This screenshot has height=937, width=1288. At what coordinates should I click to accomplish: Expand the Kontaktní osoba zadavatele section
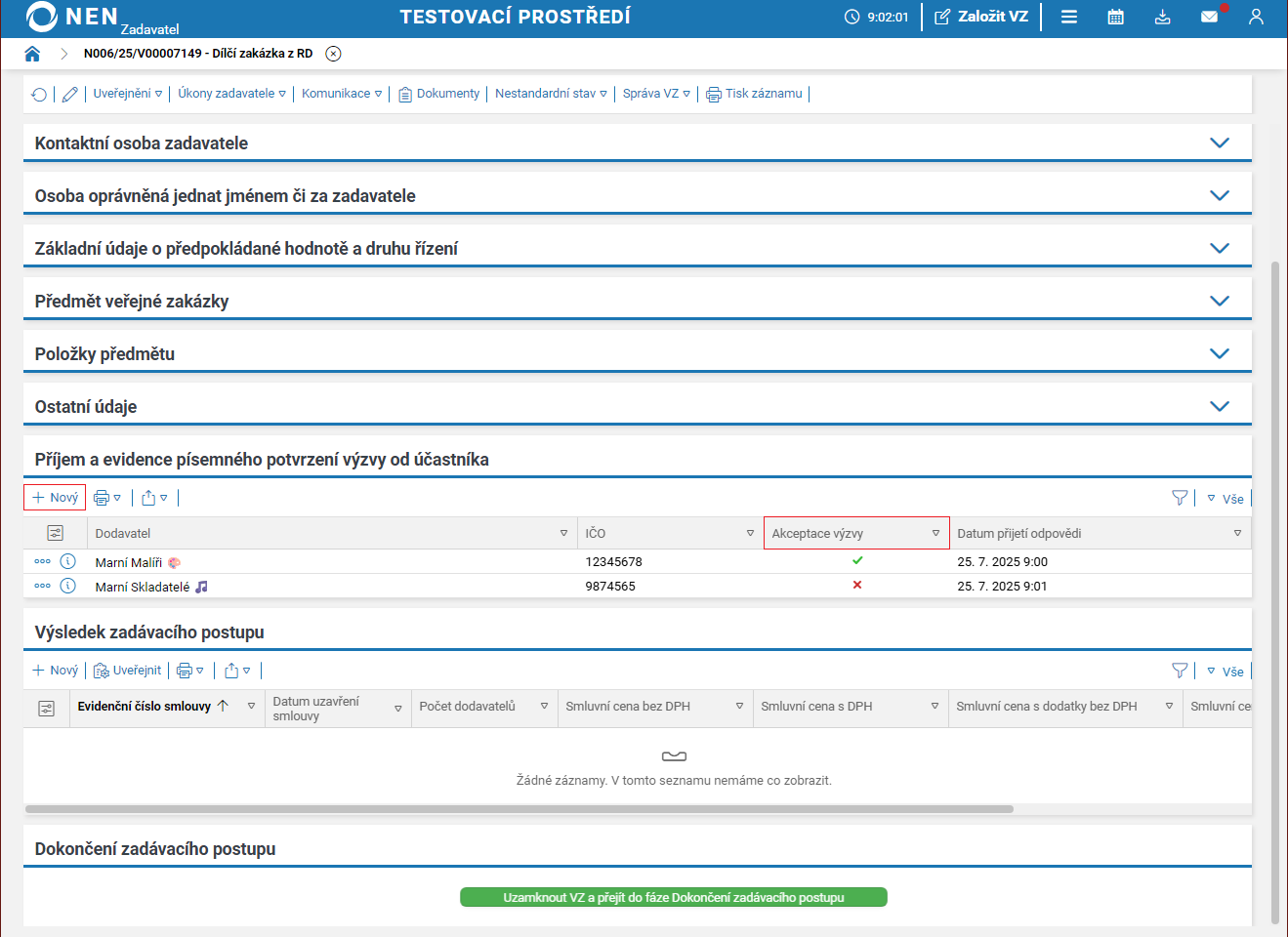[x=1219, y=143]
